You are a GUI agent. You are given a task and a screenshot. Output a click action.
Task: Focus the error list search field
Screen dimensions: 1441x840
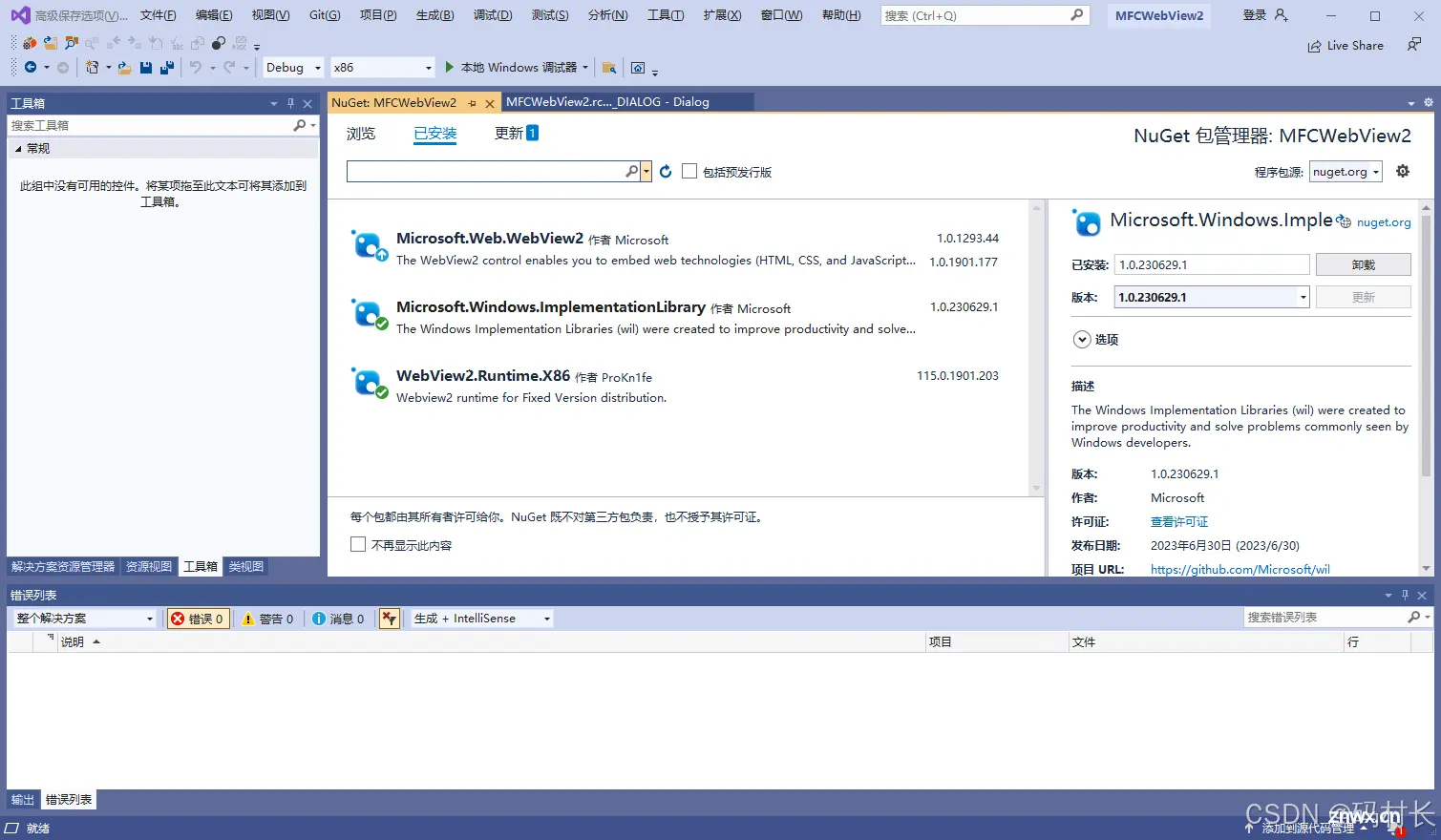[1325, 618]
